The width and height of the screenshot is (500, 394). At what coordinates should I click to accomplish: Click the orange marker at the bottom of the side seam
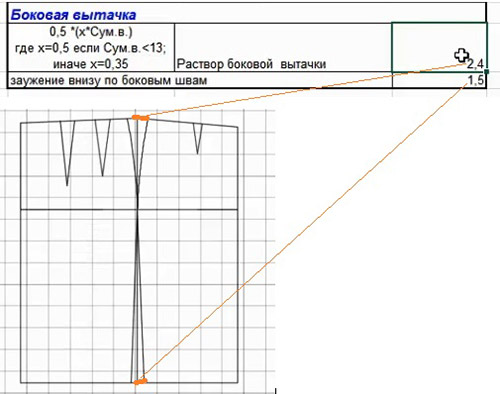(x=140, y=381)
